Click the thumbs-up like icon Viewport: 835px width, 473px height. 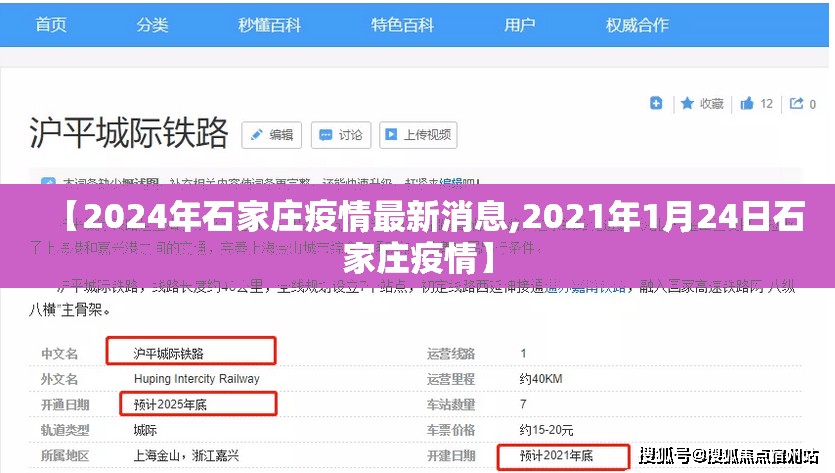coord(747,103)
